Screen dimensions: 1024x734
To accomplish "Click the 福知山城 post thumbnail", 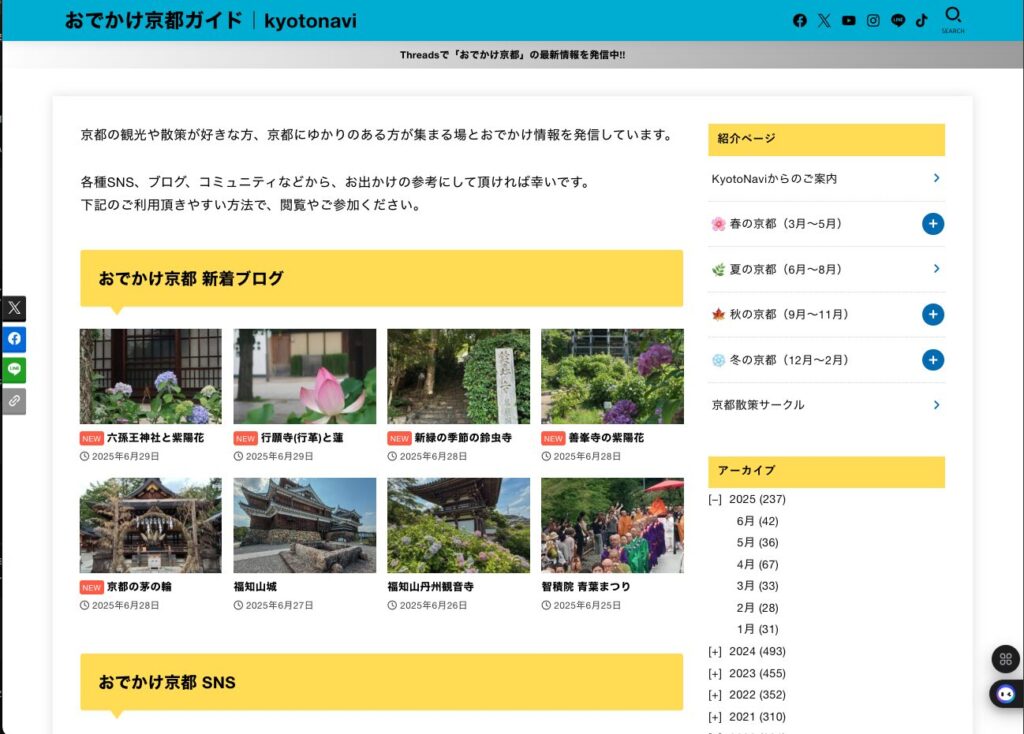I will click(x=303, y=524).
